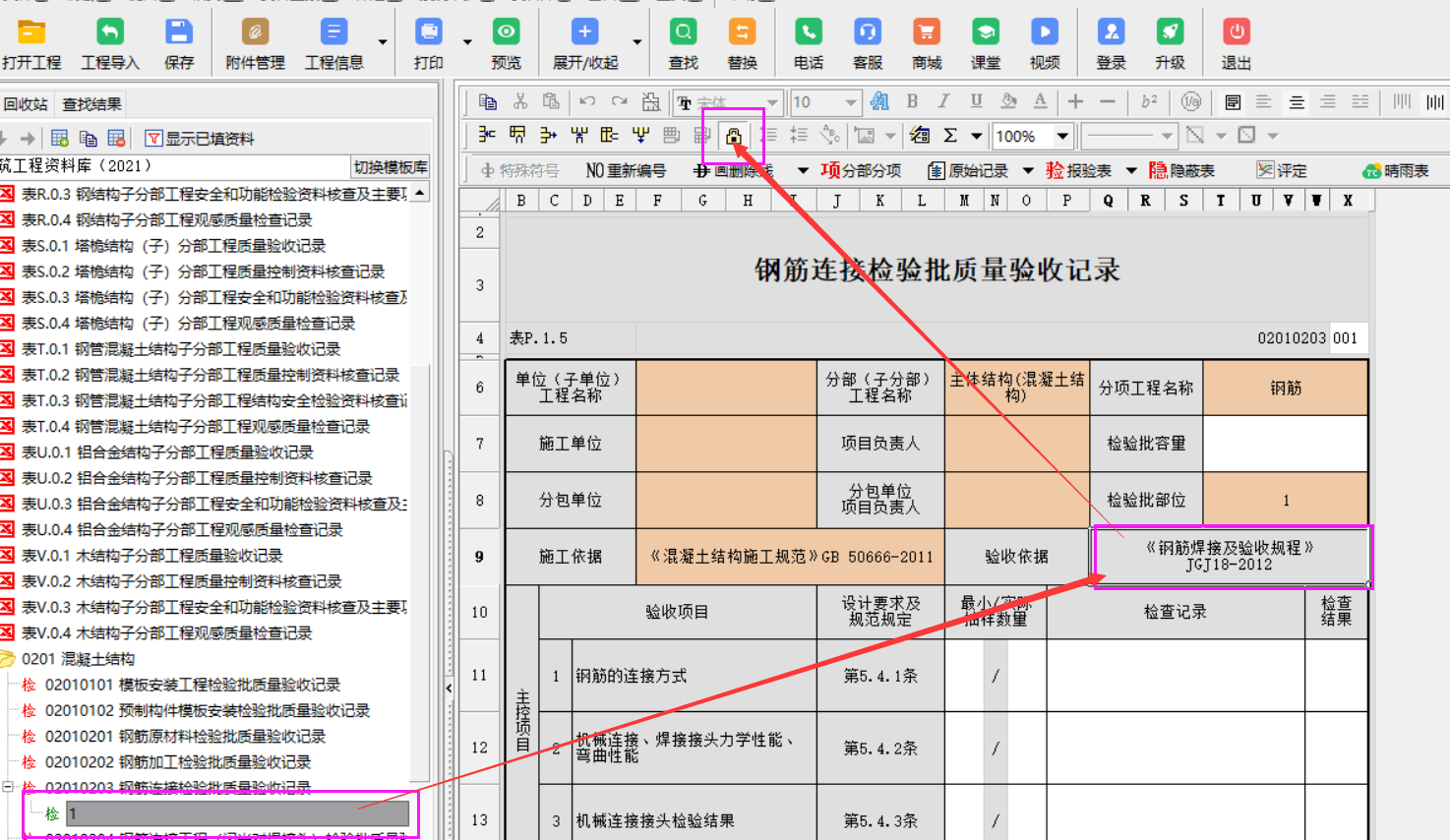Select tree item 02010101 模板安装工程检验批质量验收记录
Viewport: 1450px width, 840px height.
pyautogui.click(x=193, y=685)
